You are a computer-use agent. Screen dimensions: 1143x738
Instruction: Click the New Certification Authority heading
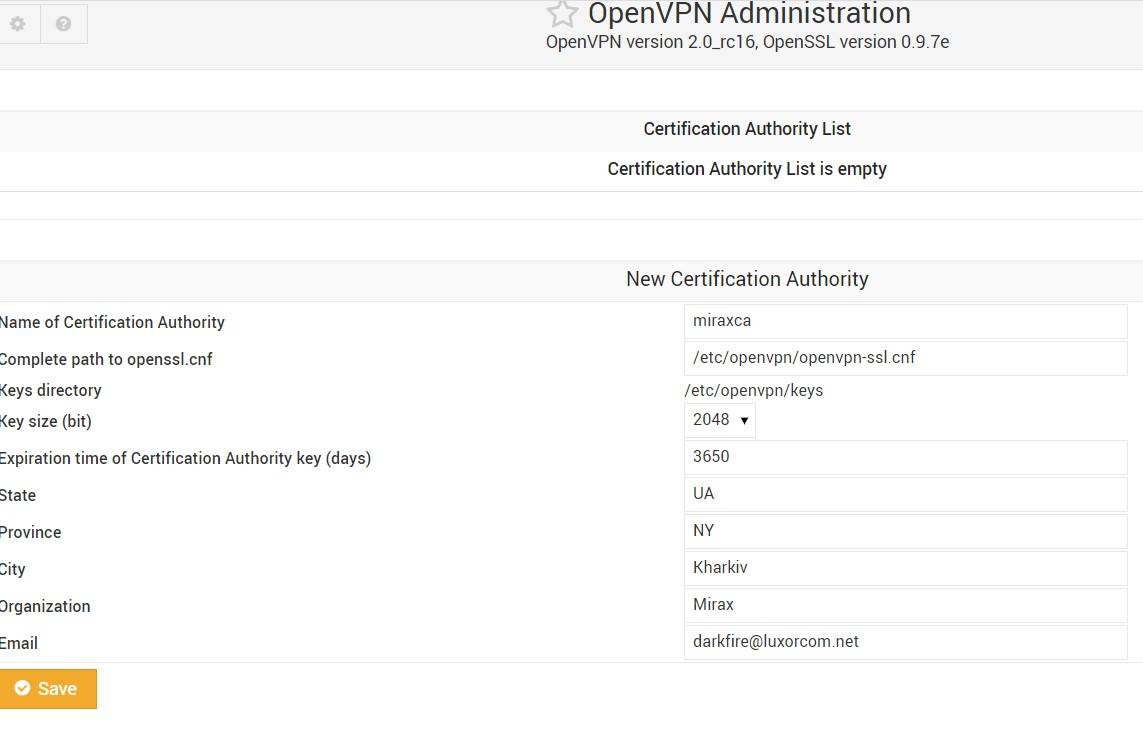click(747, 279)
